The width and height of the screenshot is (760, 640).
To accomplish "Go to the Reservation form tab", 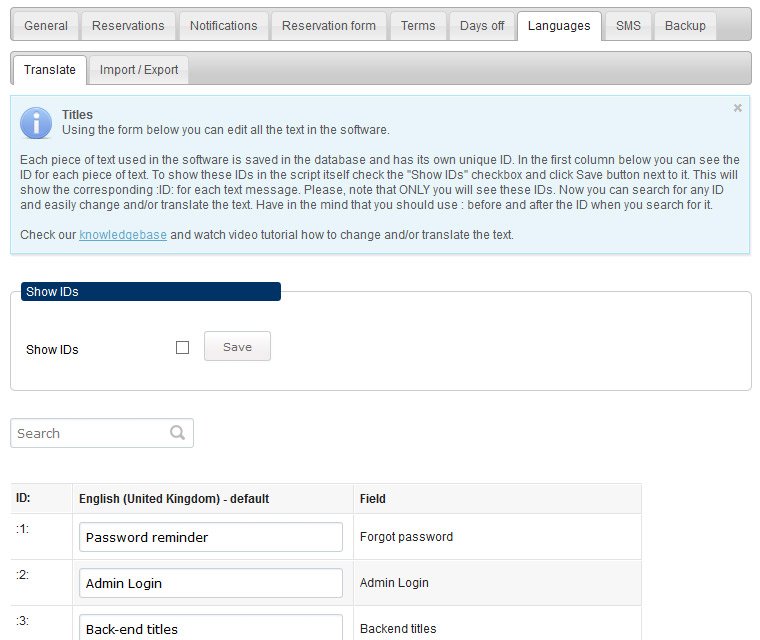I will tap(329, 26).
